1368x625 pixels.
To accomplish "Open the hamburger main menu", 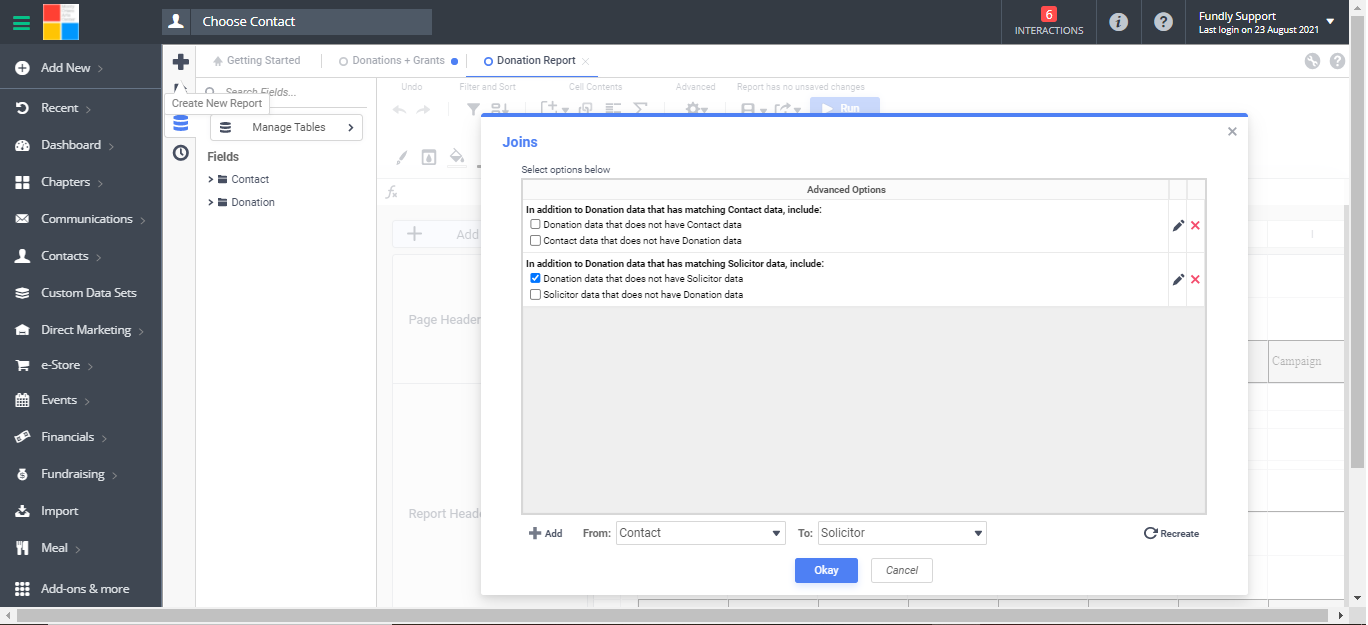I will pos(21,21).
